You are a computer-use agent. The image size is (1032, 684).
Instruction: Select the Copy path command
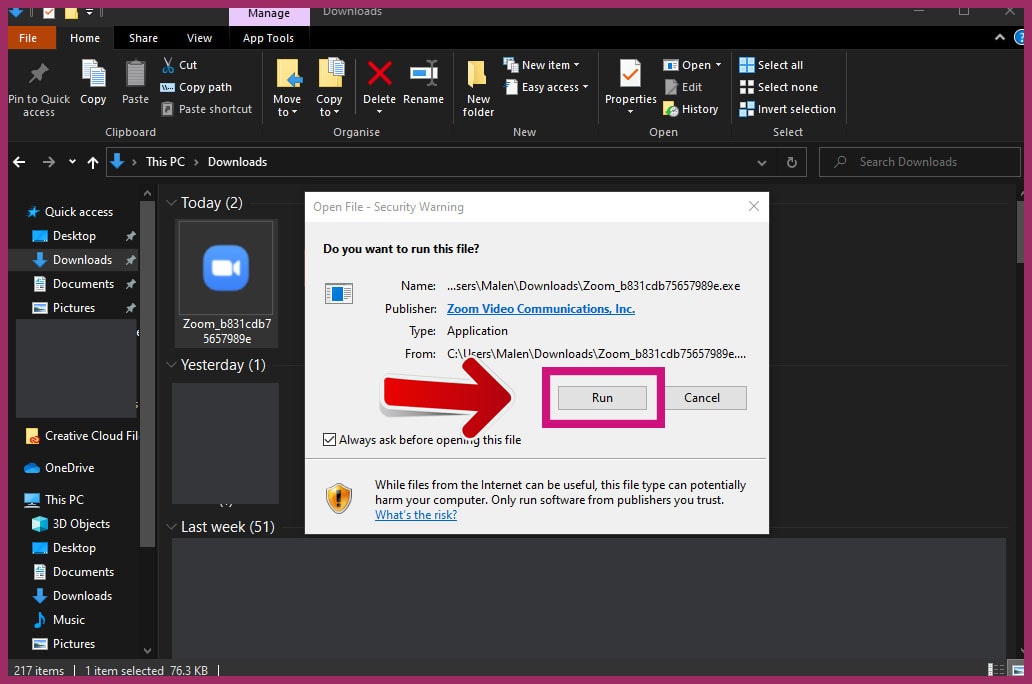coord(195,87)
